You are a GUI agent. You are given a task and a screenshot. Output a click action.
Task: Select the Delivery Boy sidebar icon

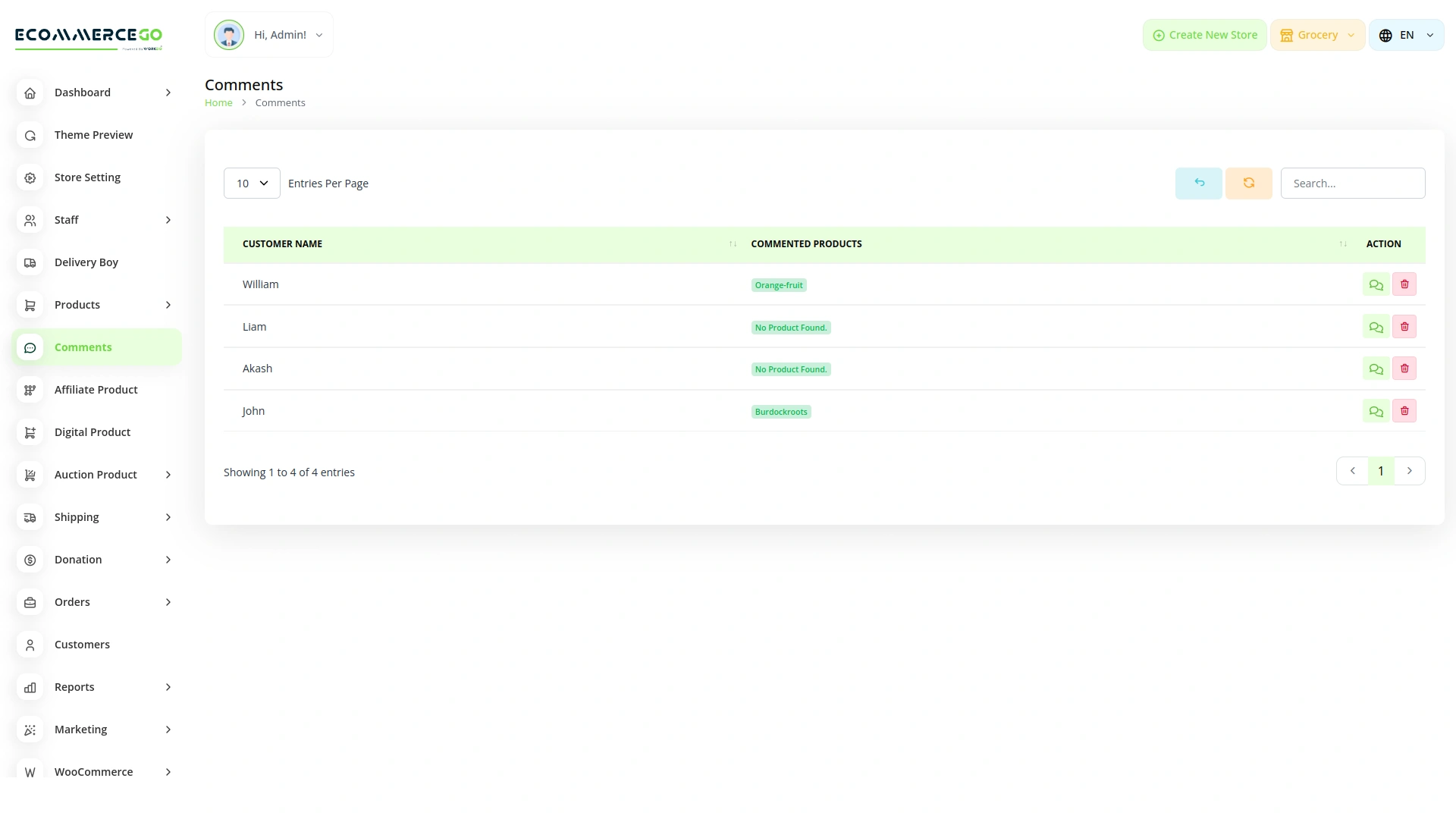pos(30,262)
